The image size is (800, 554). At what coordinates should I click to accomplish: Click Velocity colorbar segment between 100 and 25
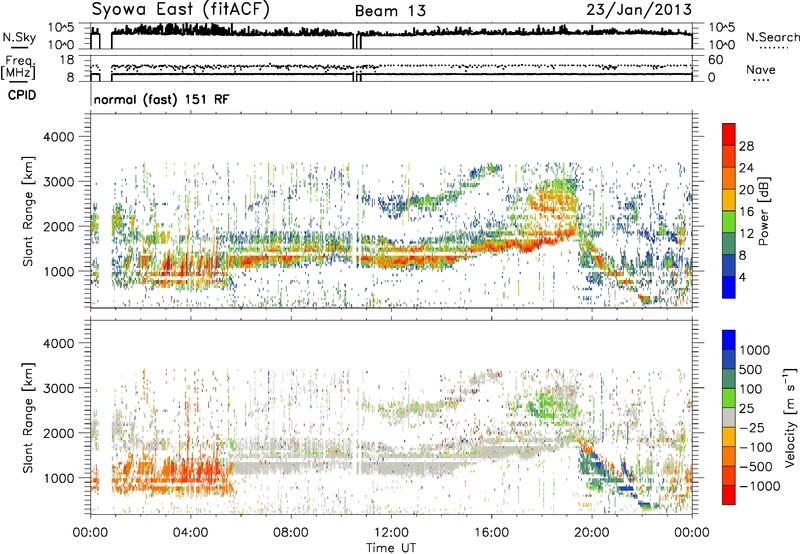[729, 398]
